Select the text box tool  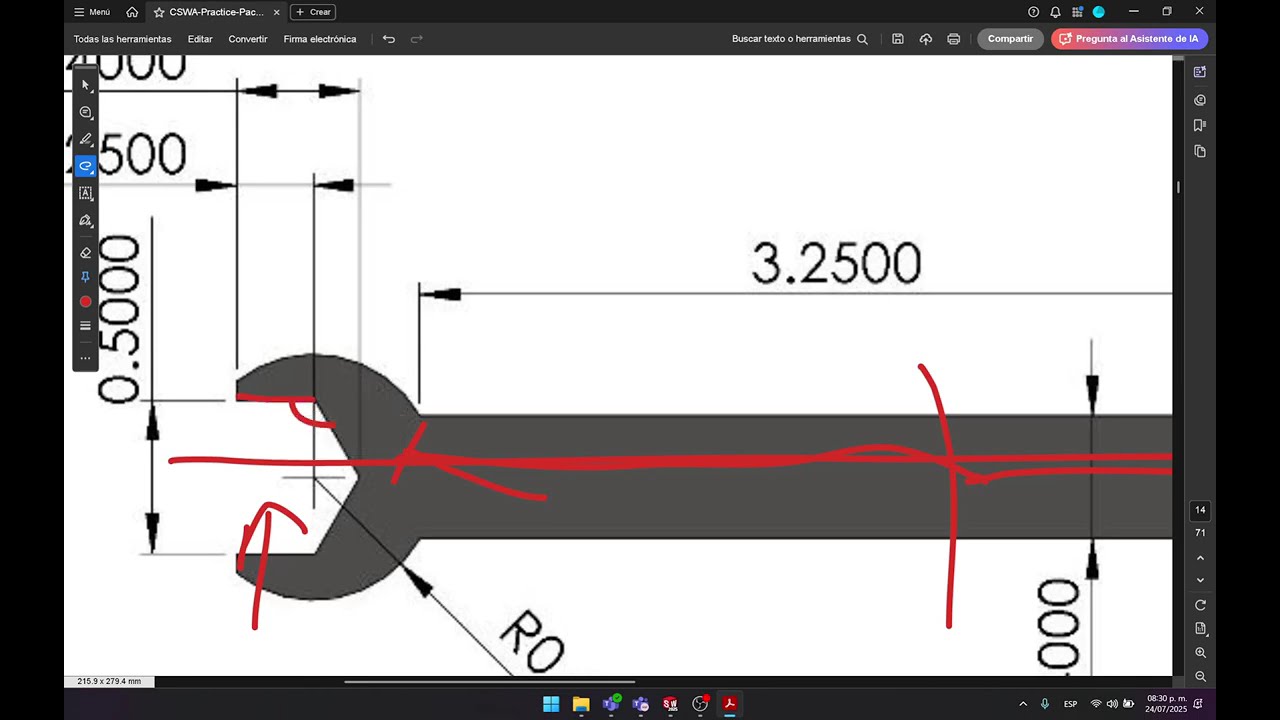click(x=85, y=193)
